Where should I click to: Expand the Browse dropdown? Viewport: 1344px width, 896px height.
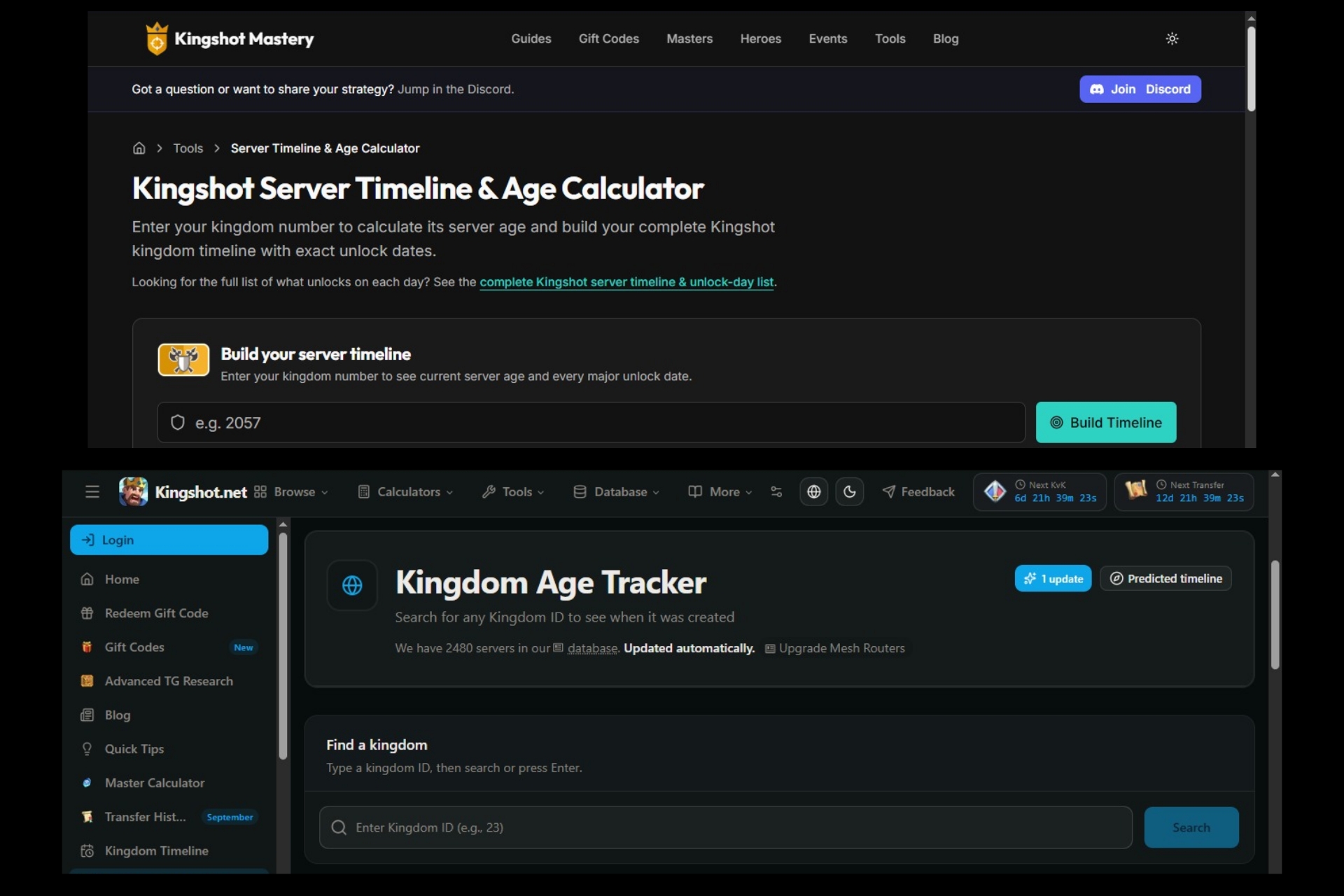(290, 491)
